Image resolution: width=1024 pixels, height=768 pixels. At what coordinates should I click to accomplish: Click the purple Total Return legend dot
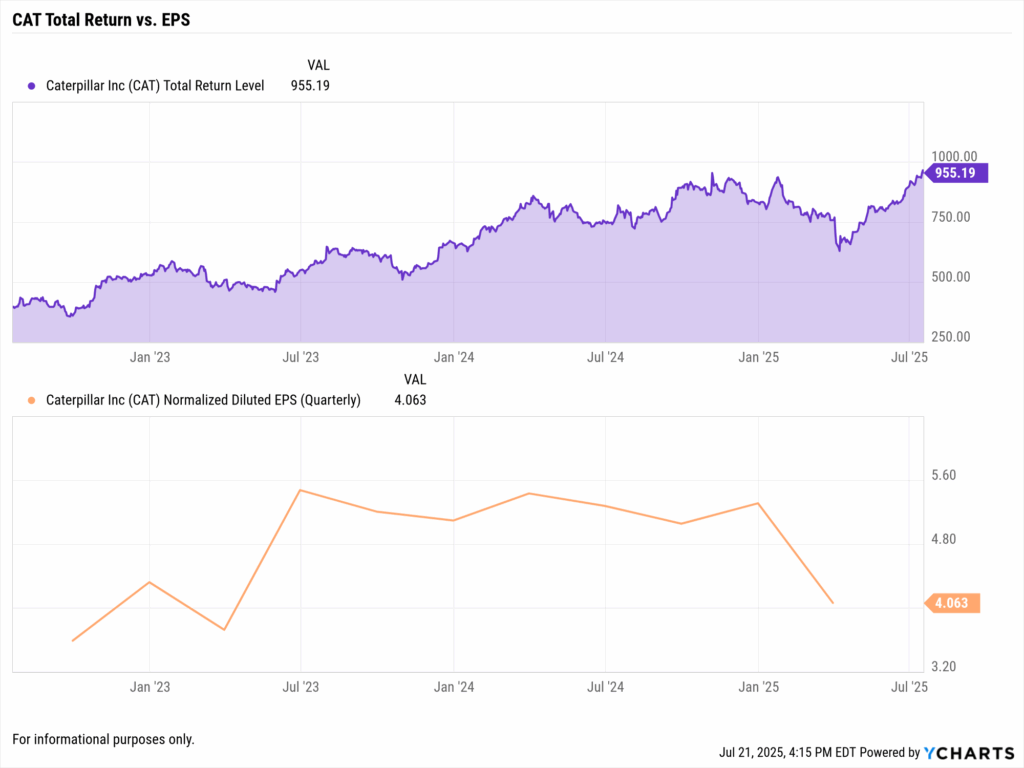pos(31,86)
